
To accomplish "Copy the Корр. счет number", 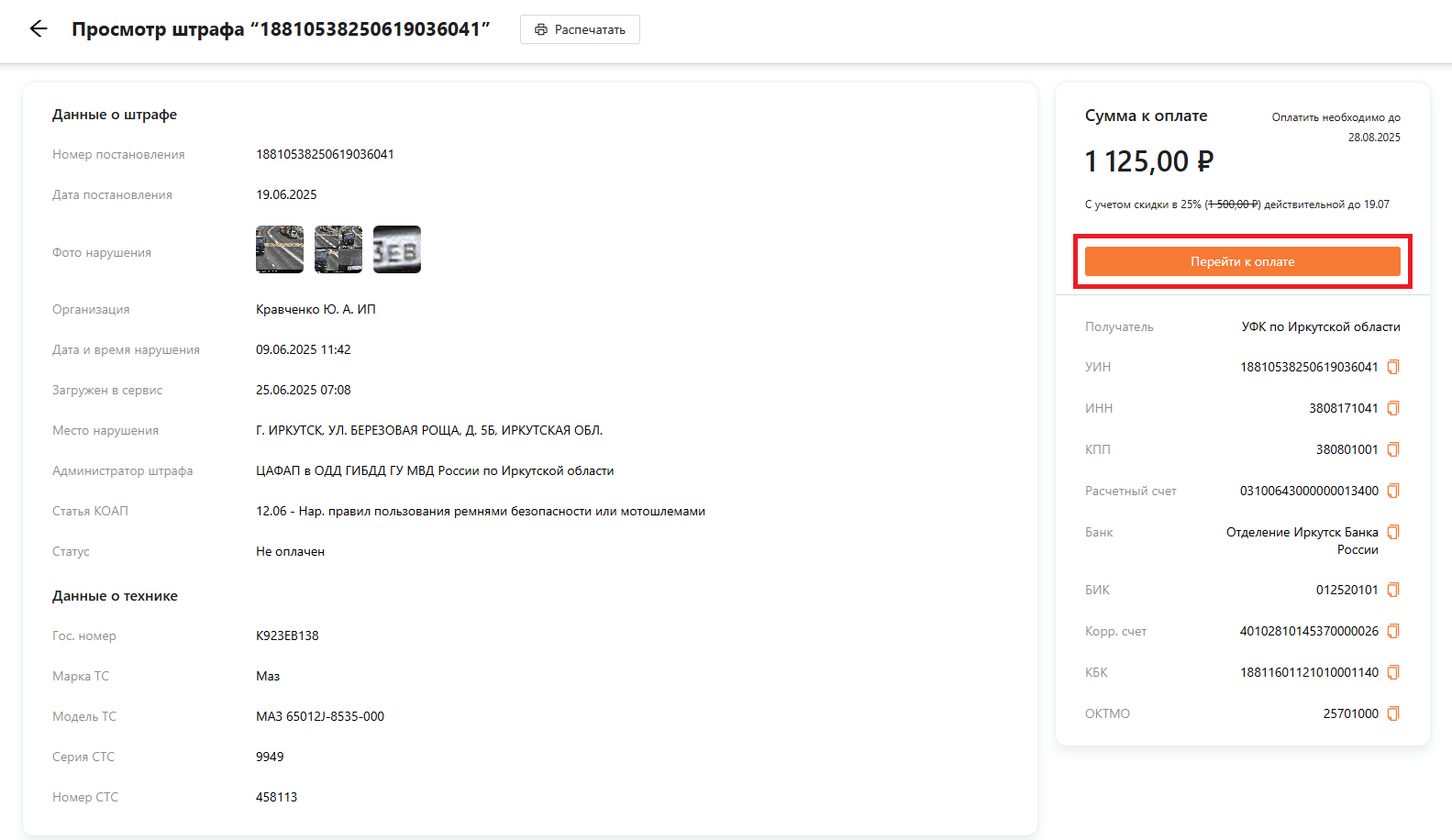I will (x=1393, y=631).
